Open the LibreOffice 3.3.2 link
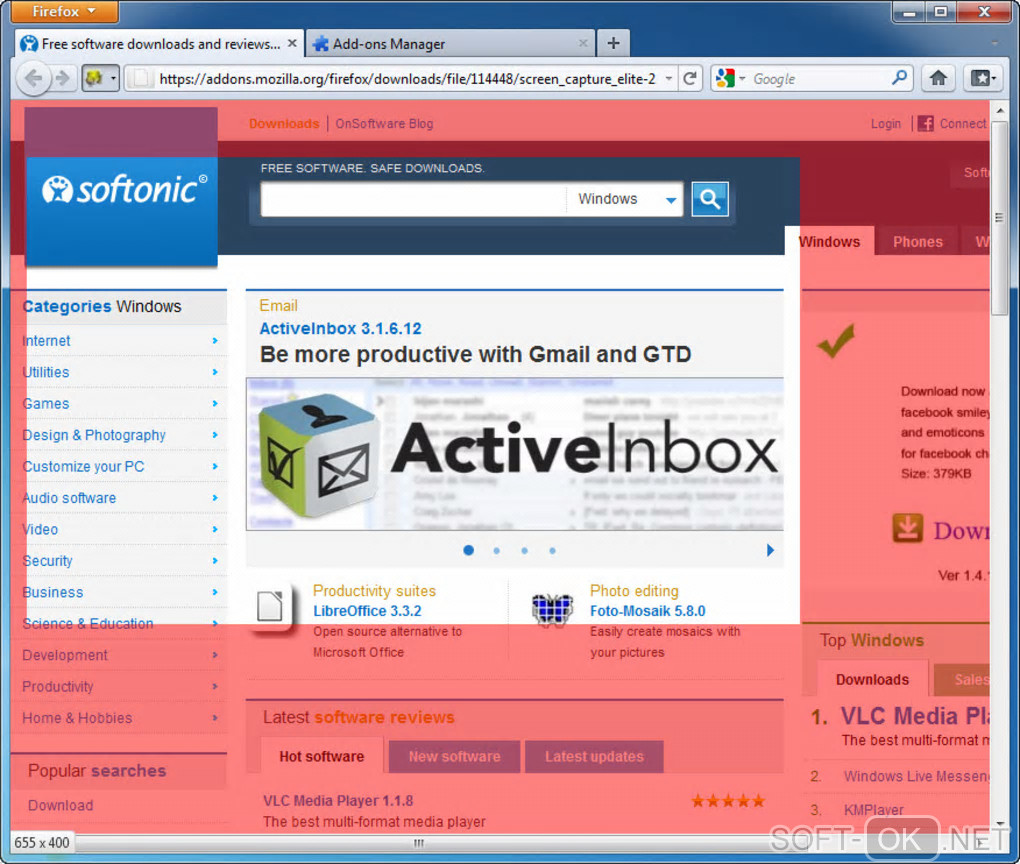This screenshot has width=1020, height=864. point(367,611)
